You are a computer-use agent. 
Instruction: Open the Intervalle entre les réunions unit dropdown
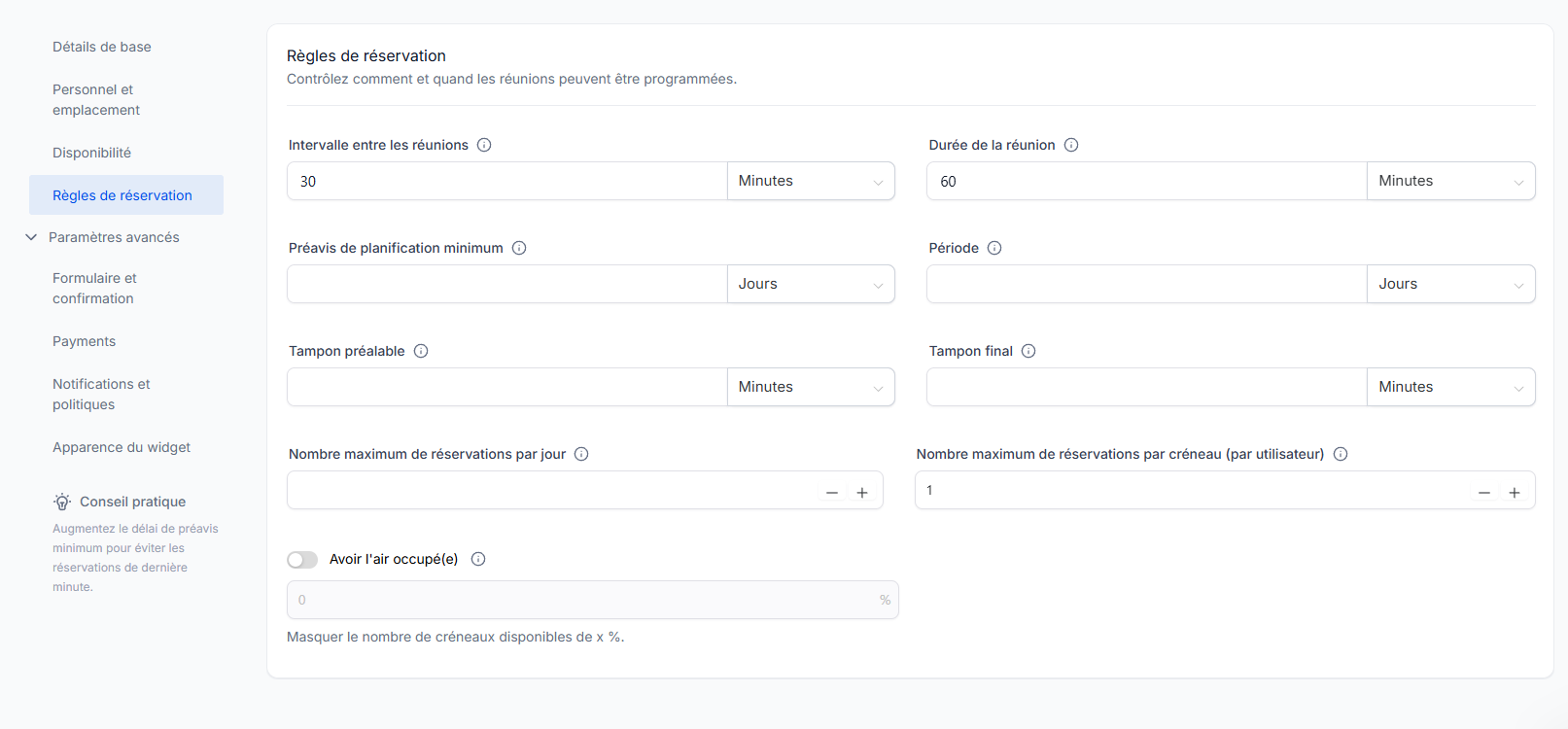click(x=811, y=182)
